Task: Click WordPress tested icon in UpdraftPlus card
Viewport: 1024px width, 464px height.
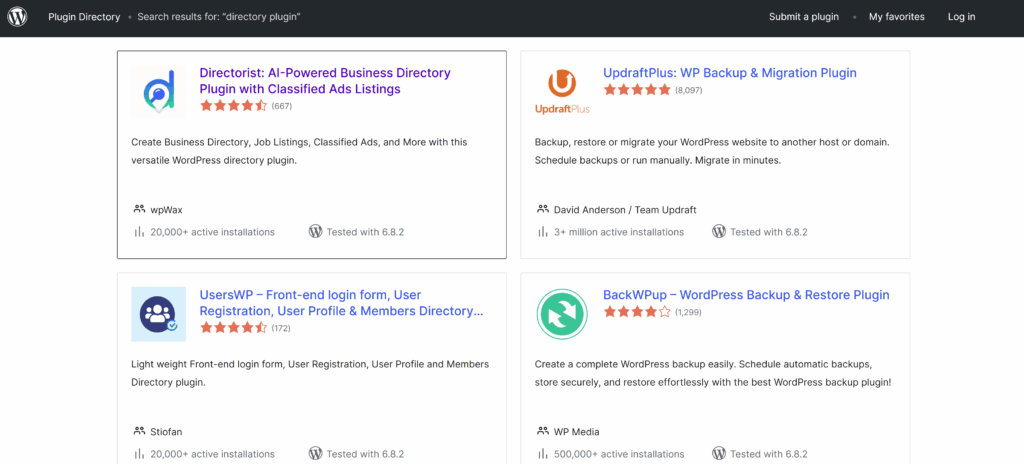Action: [x=719, y=231]
